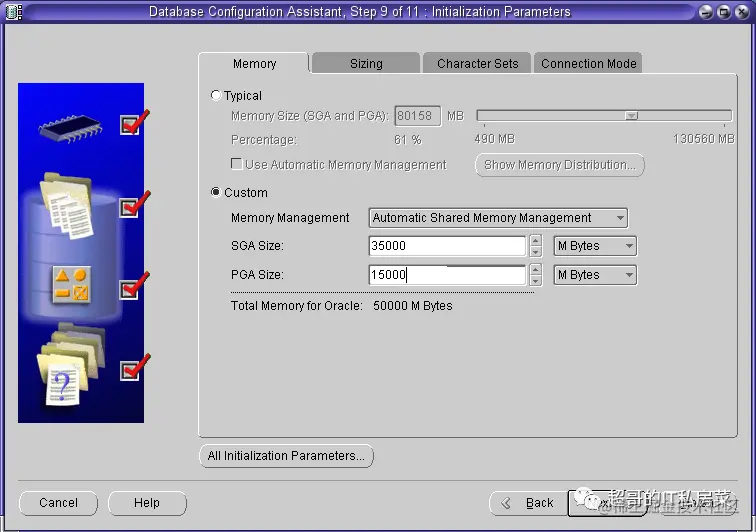Switch to the Memory tab
Image resolution: width=756 pixels, height=532 pixels.
(x=254, y=64)
